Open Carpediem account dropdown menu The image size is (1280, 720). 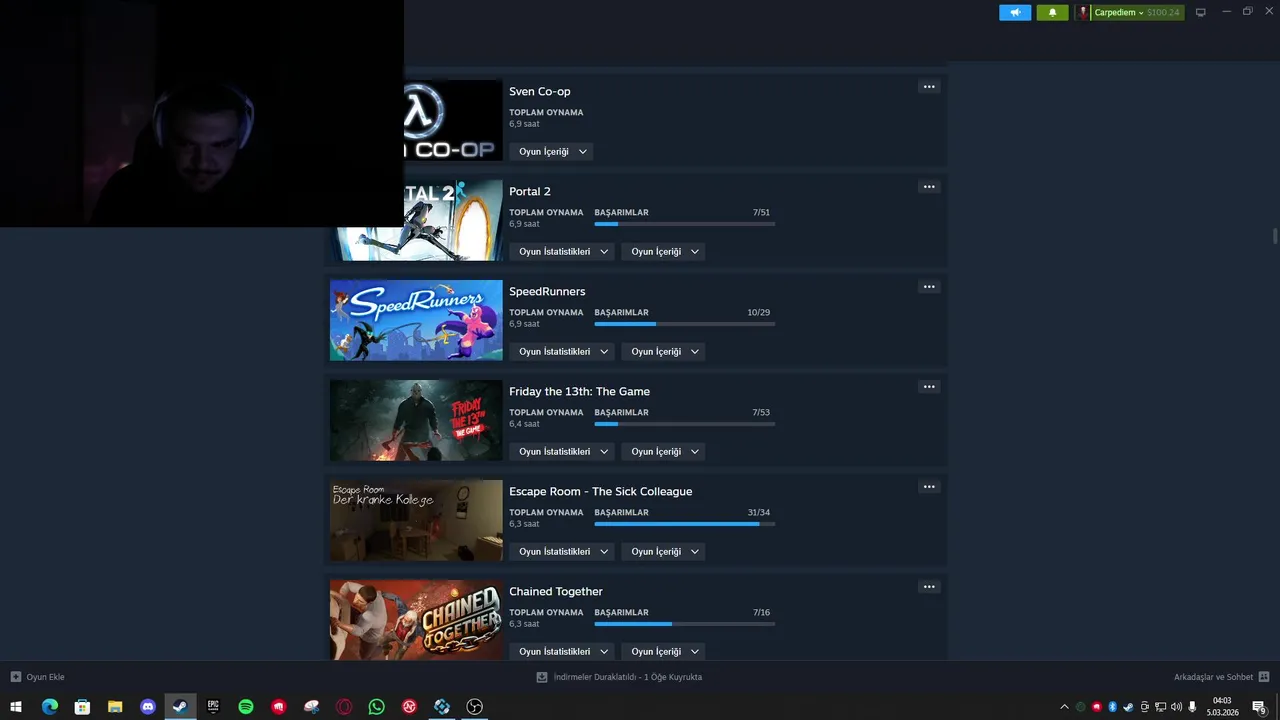point(1137,13)
